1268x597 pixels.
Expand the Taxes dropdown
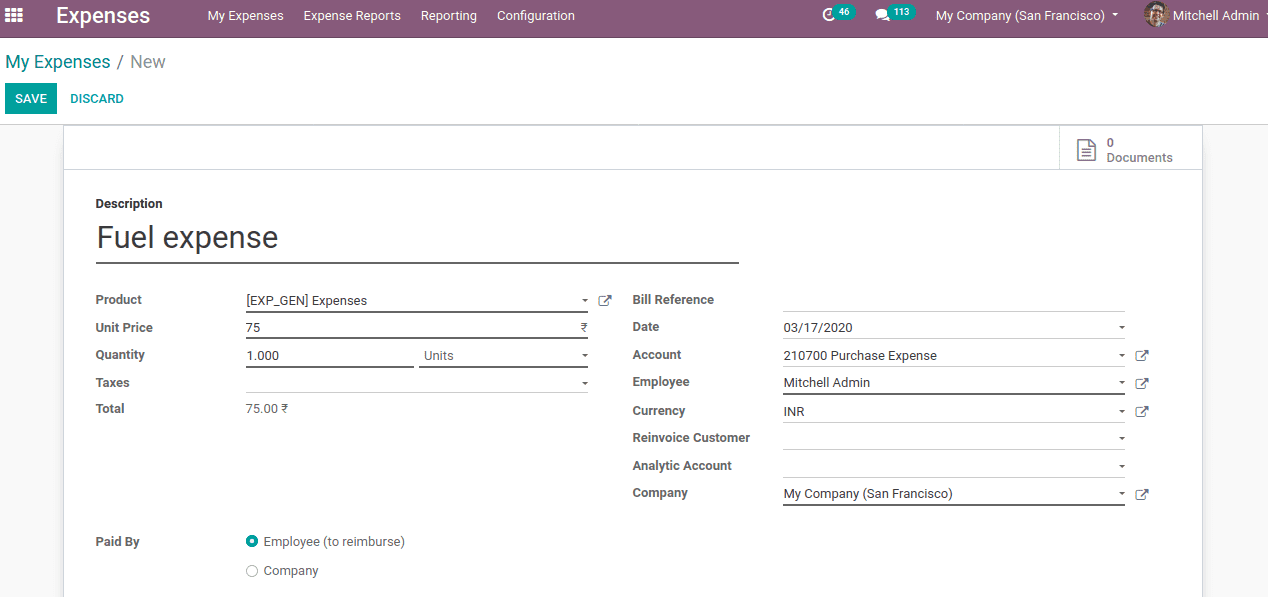(x=584, y=383)
